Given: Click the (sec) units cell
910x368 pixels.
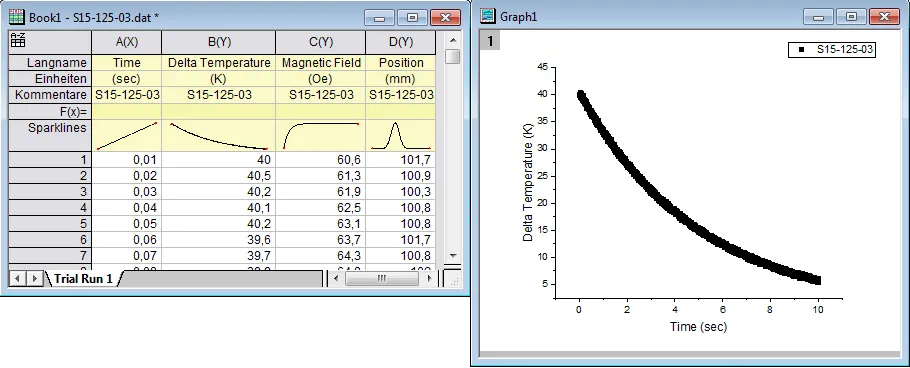Looking at the screenshot, I should 127,78.
